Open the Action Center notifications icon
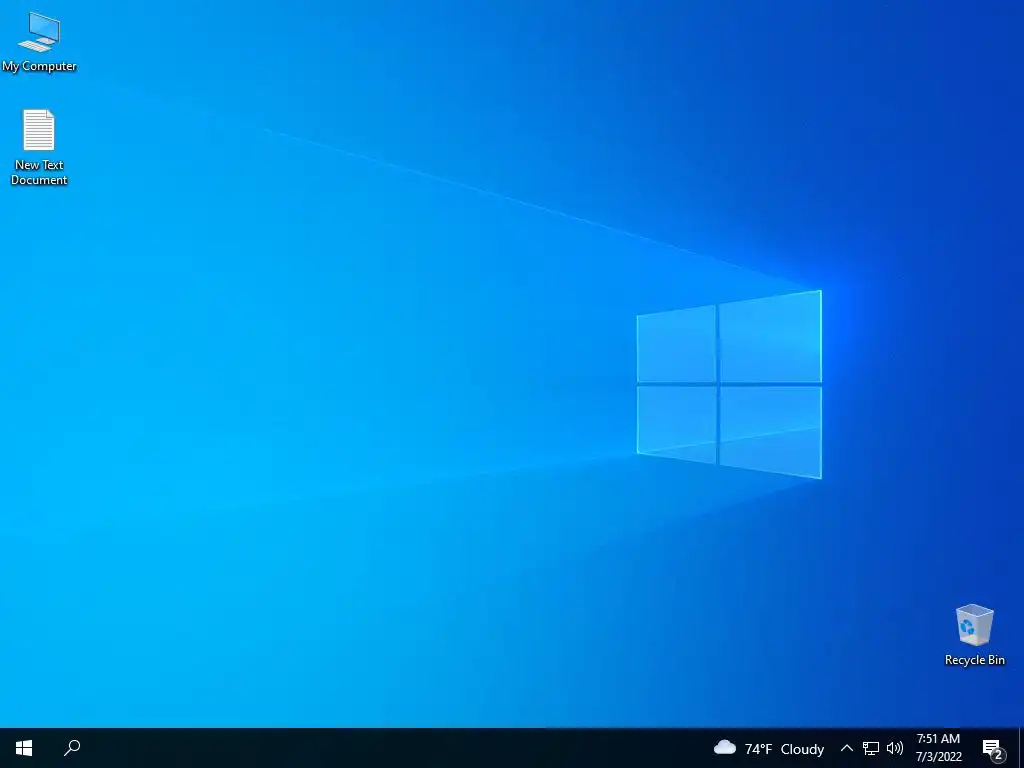The height and width of the screenshot is (768, 1024). point(993,749)
